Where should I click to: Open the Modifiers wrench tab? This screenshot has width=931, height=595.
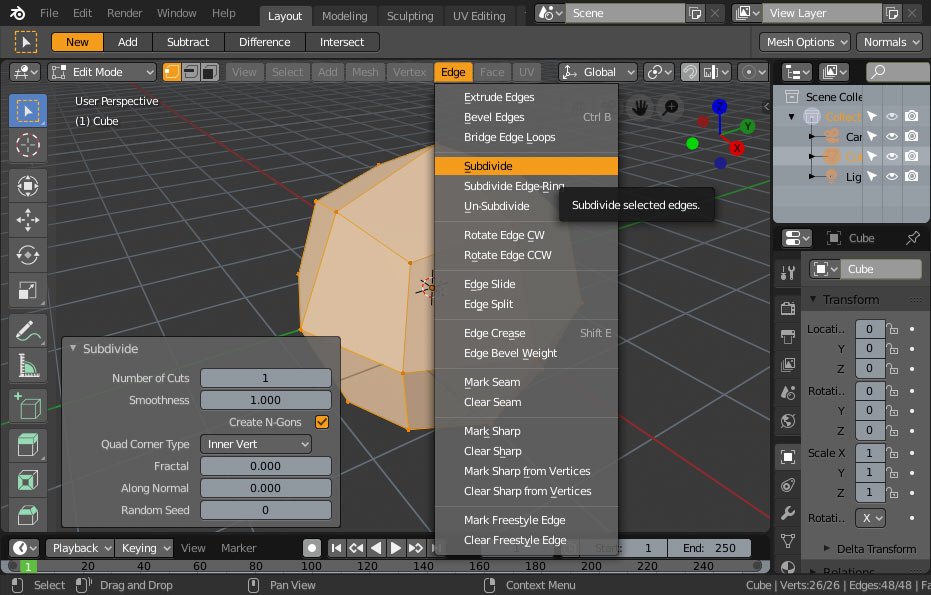coord(788,513)
